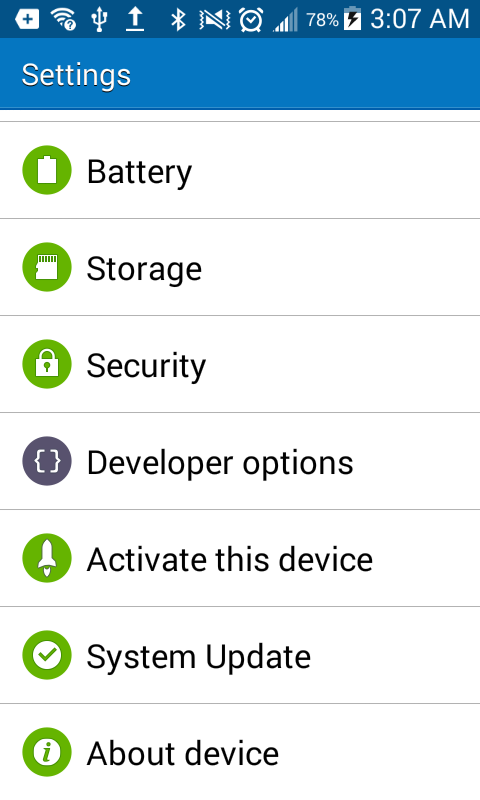The width and height of the screenshot is (480, 800).
Task: Tap the alarm clock status icon
Action: [251, 20]
